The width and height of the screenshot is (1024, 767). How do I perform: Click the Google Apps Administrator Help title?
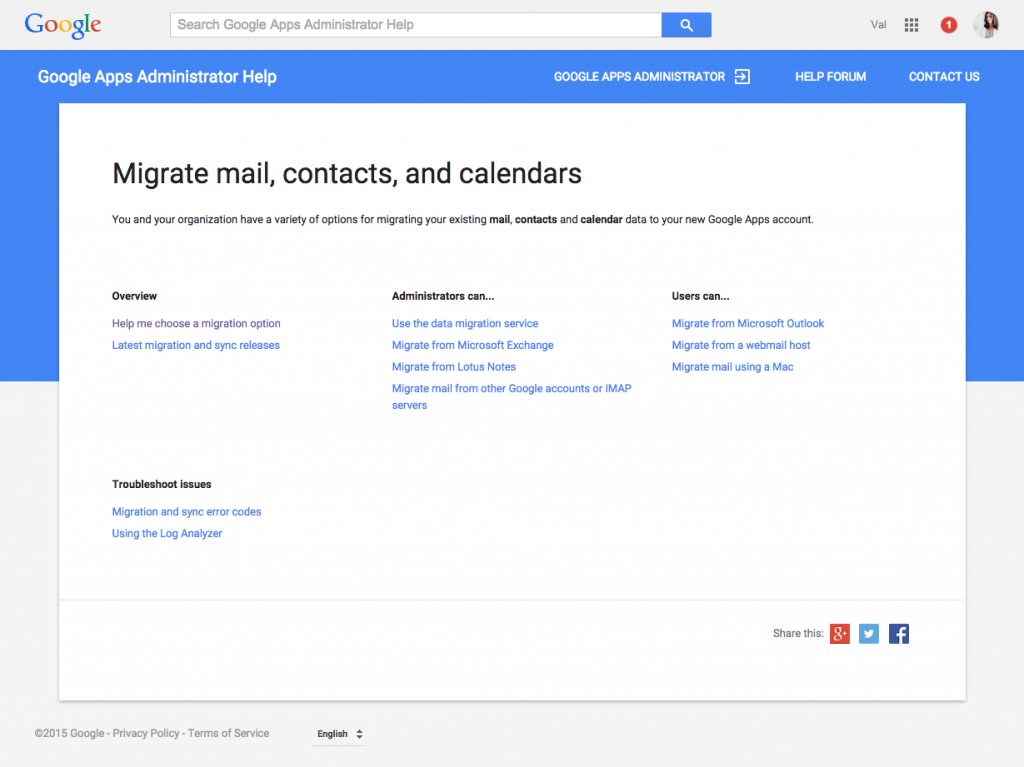157,76
